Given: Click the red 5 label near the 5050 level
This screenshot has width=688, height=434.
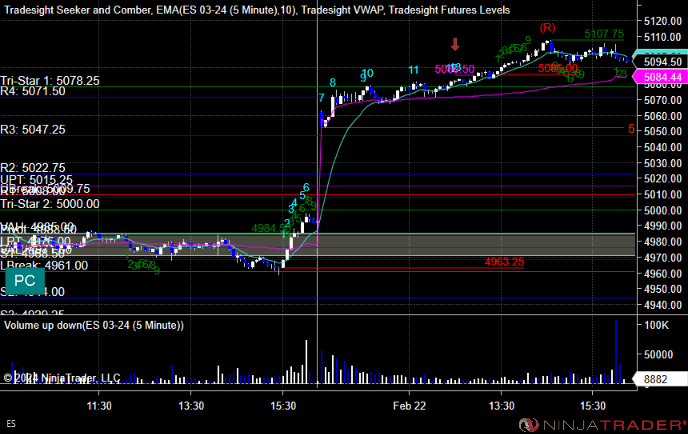Looking at the screenshot, I should 631,129.
